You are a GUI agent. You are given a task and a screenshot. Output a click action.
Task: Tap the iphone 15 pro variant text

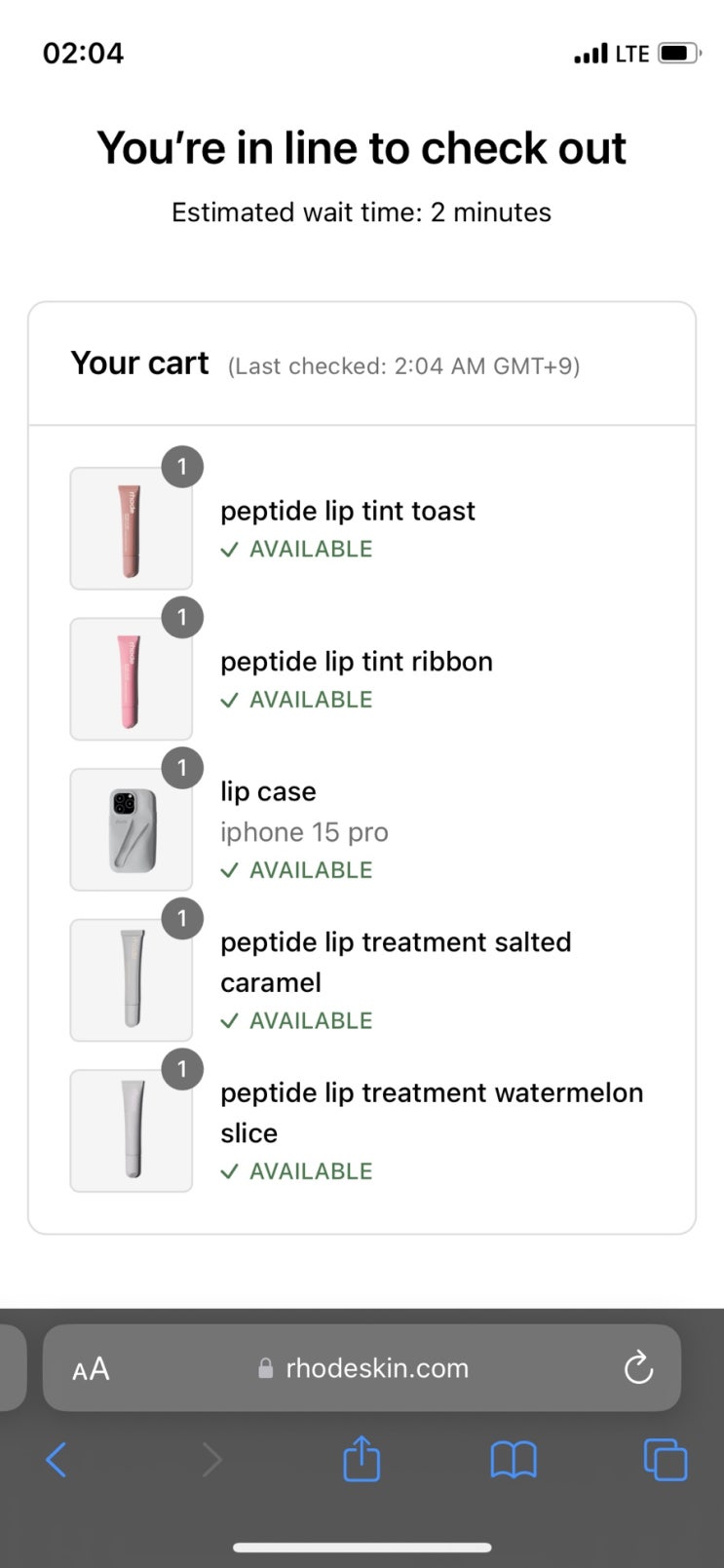coord(304,832)
